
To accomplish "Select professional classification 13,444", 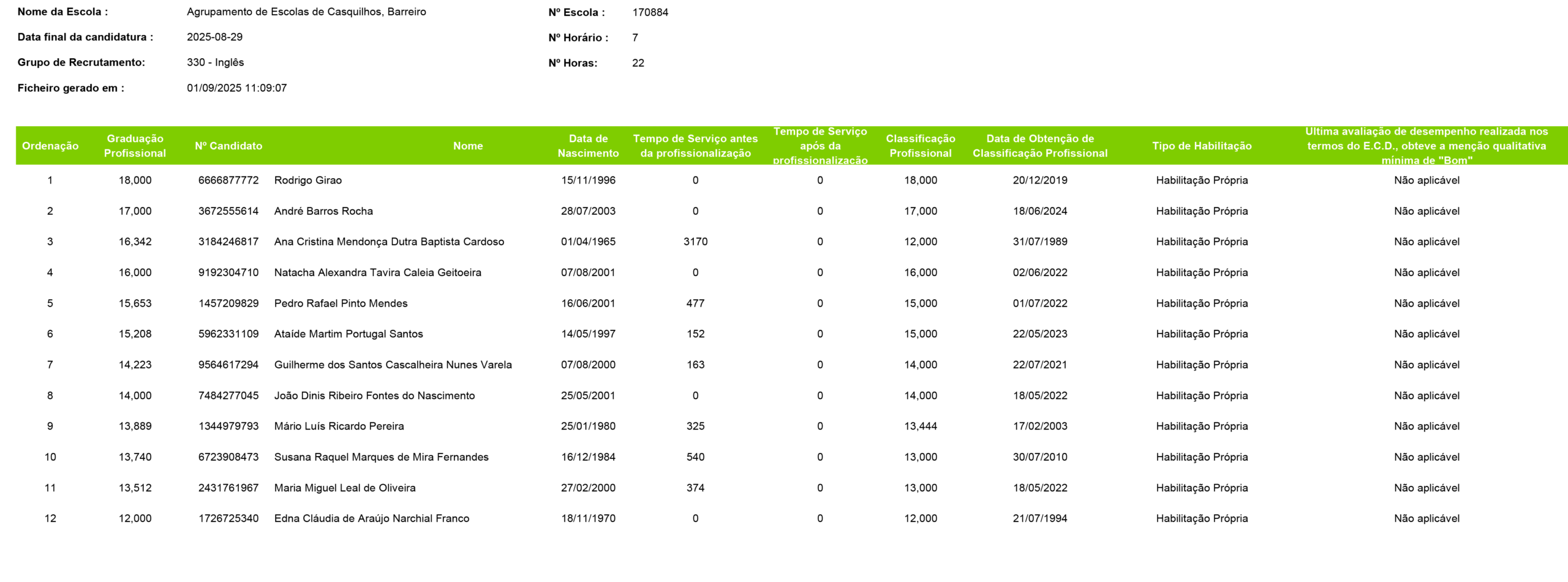I will point(920,427).
